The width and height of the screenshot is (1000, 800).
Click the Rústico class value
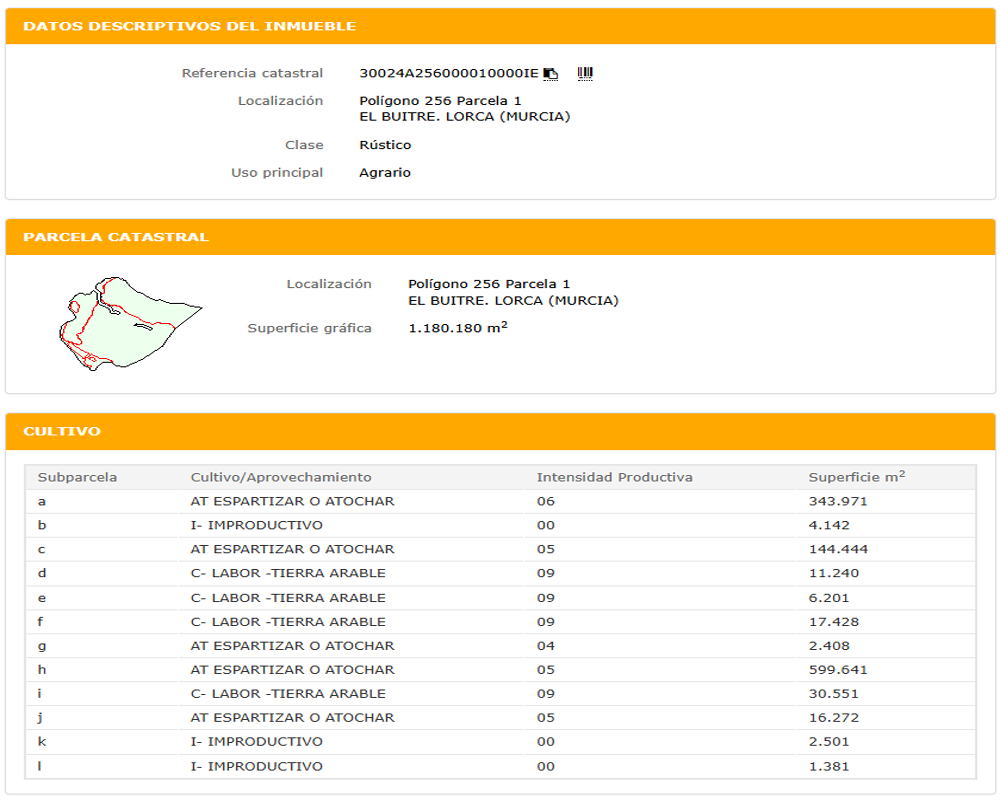[x=385, y=145]
